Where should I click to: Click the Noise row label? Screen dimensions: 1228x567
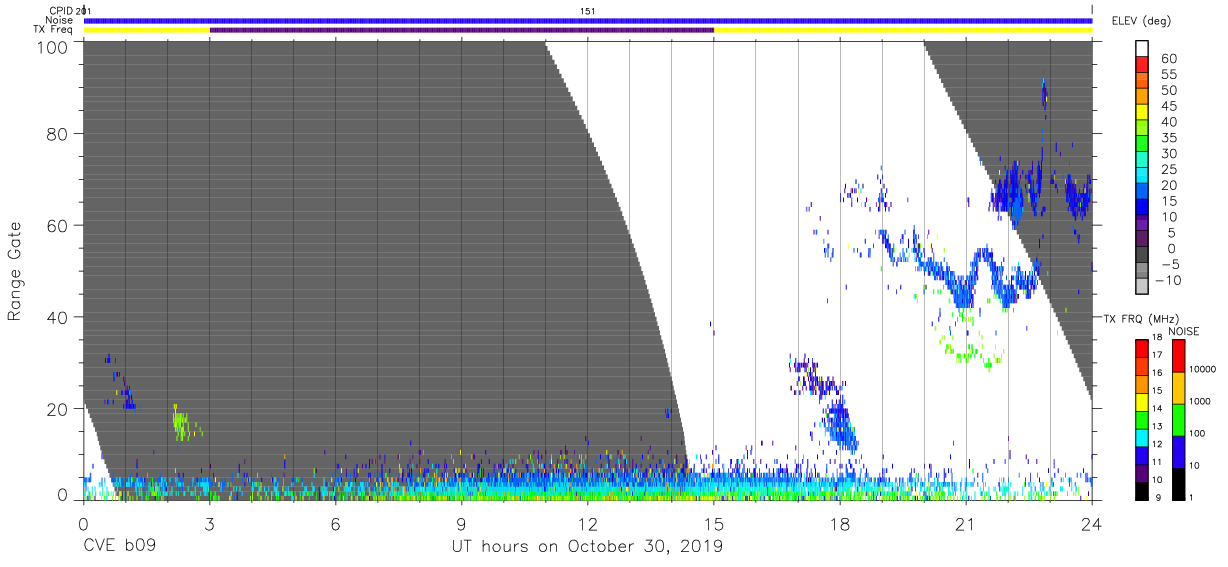pos(61,20)
